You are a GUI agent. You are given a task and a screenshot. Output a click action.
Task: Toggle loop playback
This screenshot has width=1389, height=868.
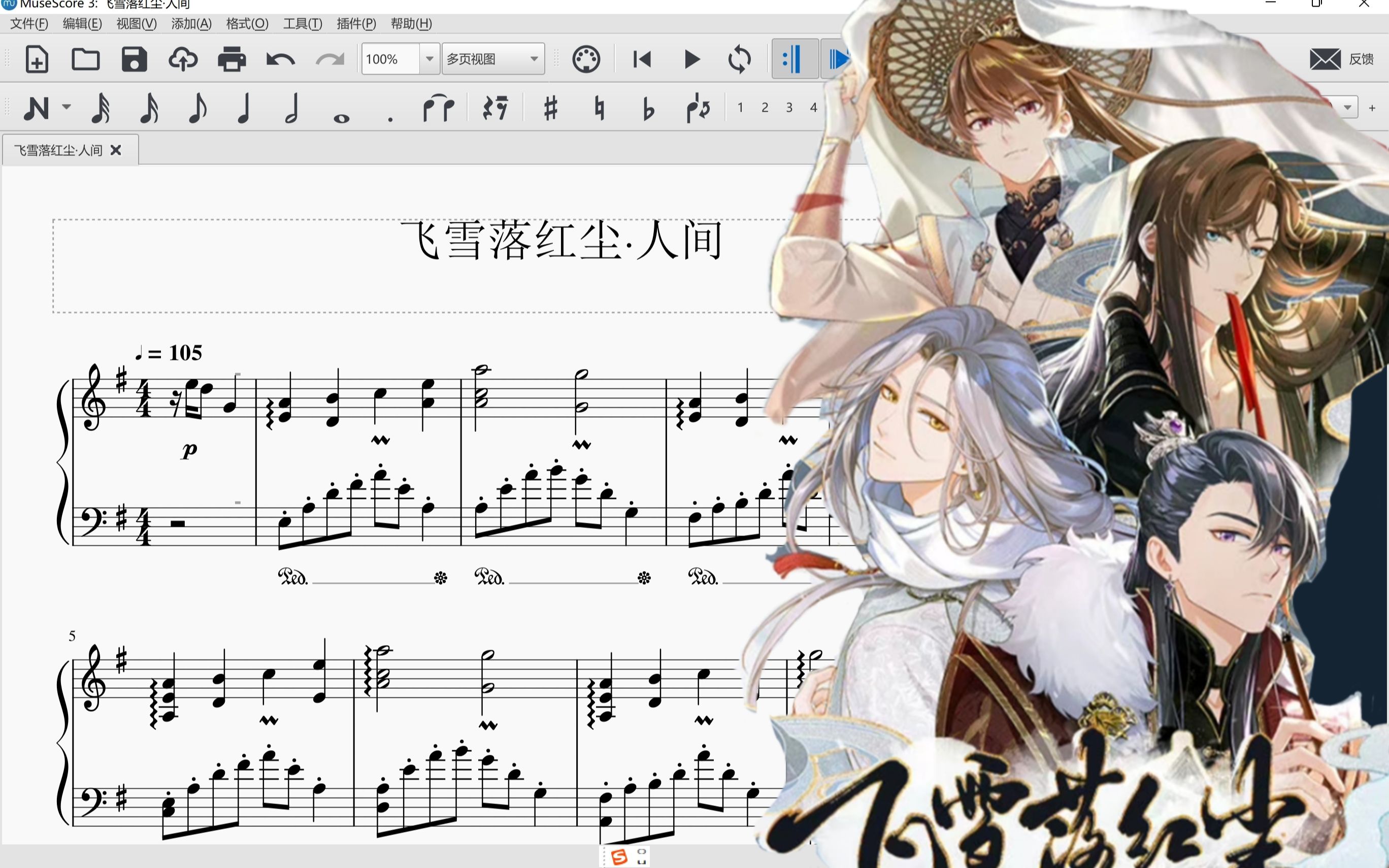click(739, 59)
